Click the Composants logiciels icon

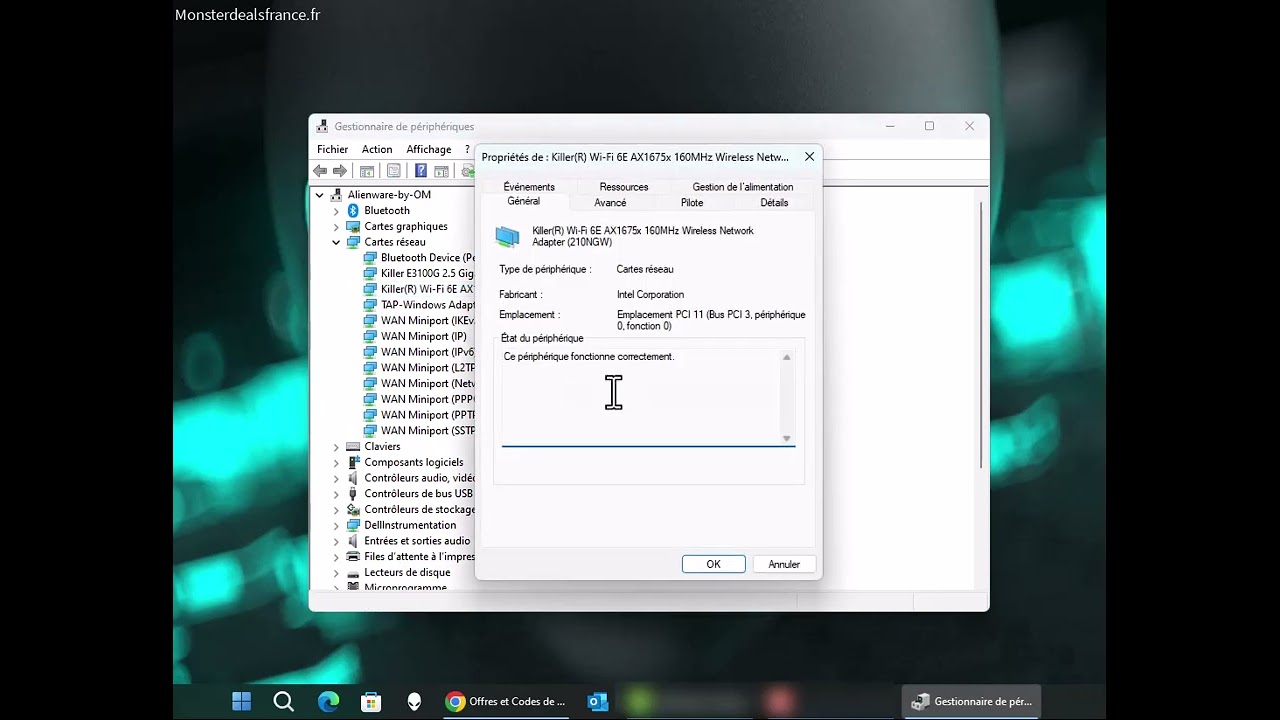353,463
